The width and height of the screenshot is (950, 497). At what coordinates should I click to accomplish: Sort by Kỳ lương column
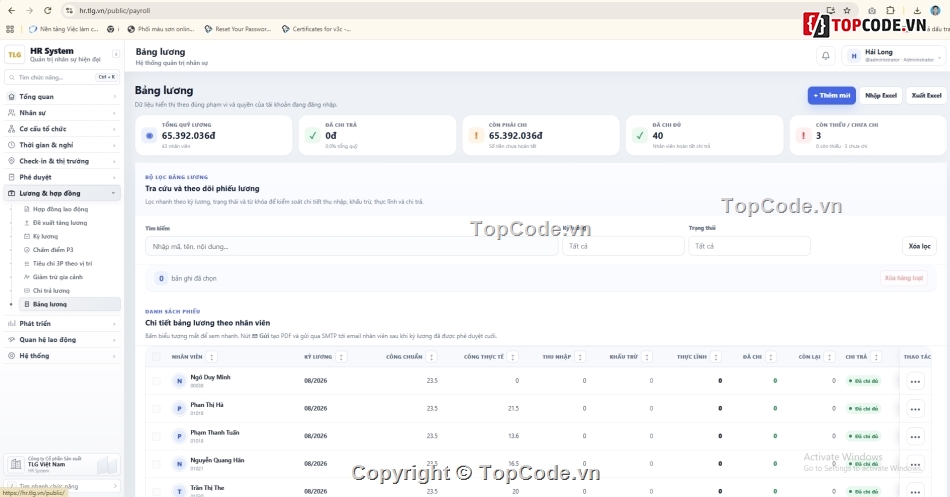341,357
